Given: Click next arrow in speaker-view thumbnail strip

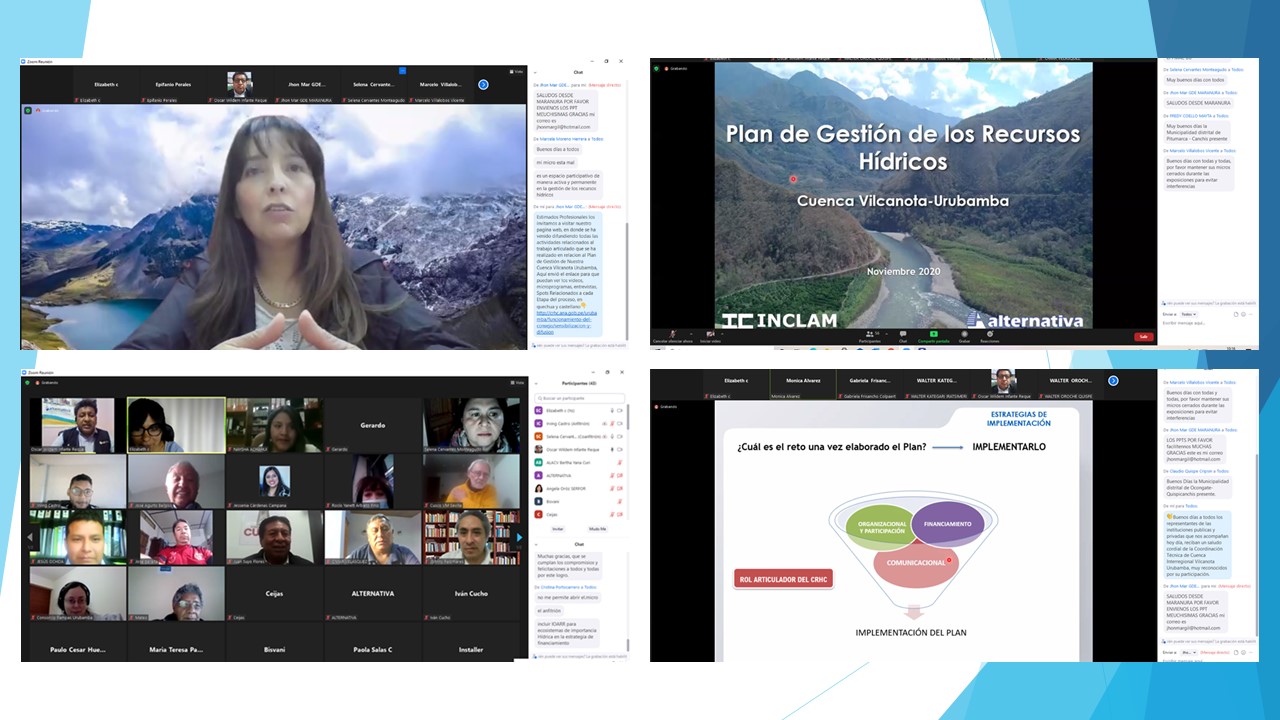Looking at the screenshot, I should (483, 85).
